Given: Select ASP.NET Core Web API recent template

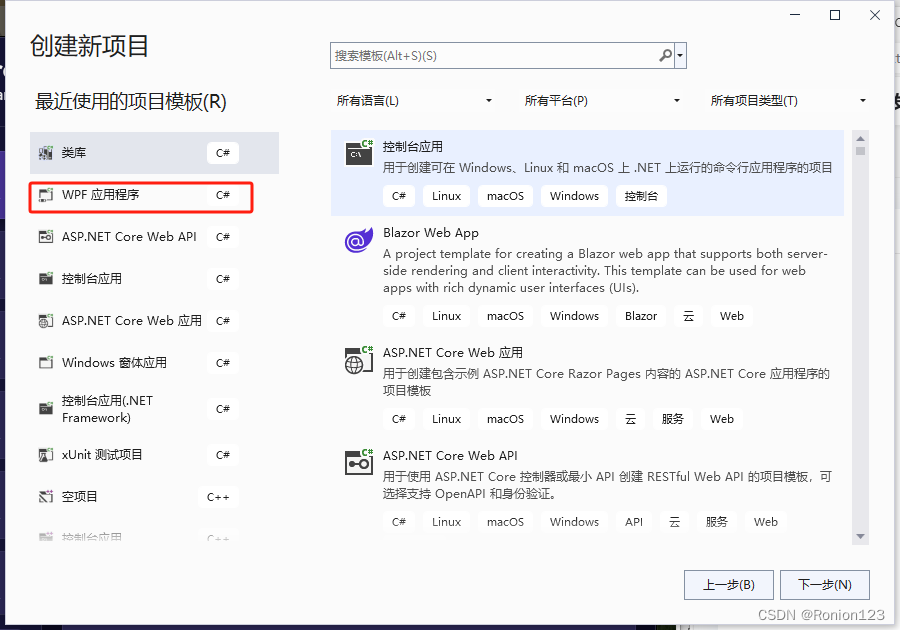Looking at the screenshot, I should [154, 237].
